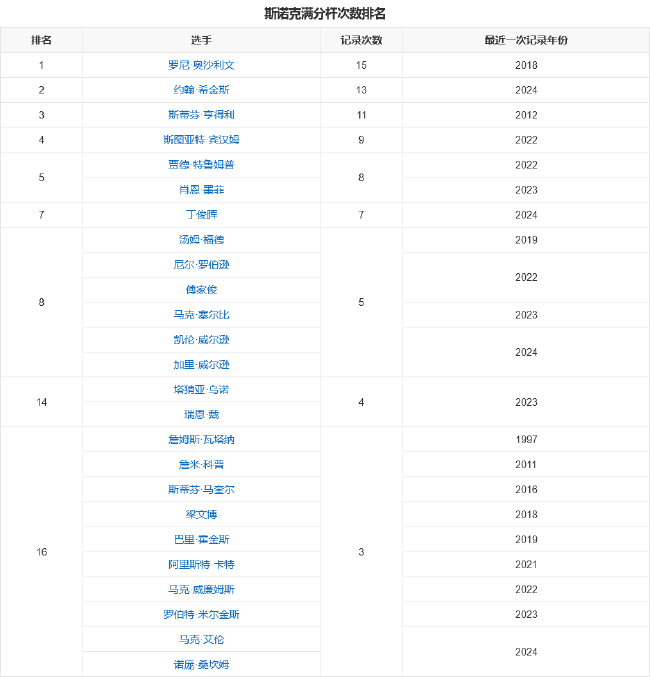Click the 詹姆斯·瓦塔纳 link
The height and width of the screenshot is (677, 650).
201,440
